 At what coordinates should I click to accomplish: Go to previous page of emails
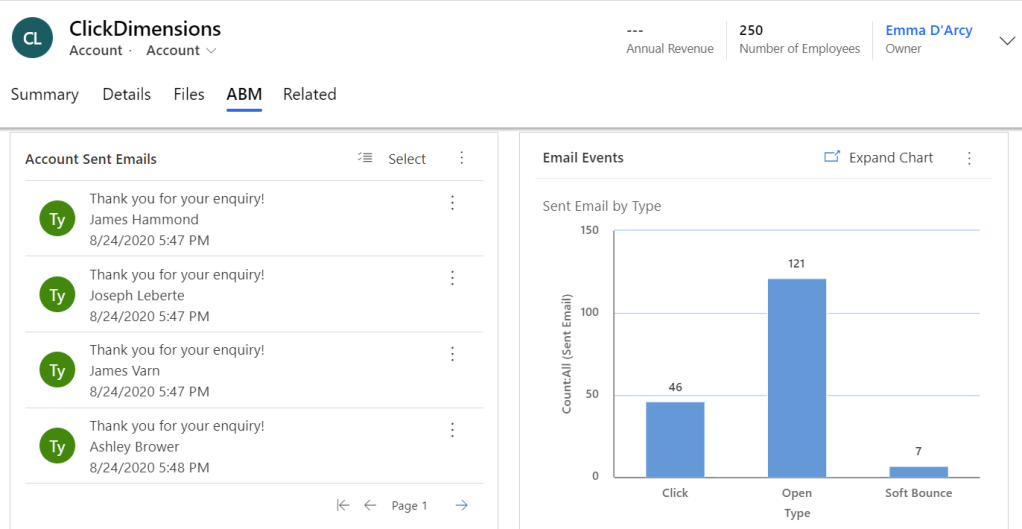(x=370, y=505)
